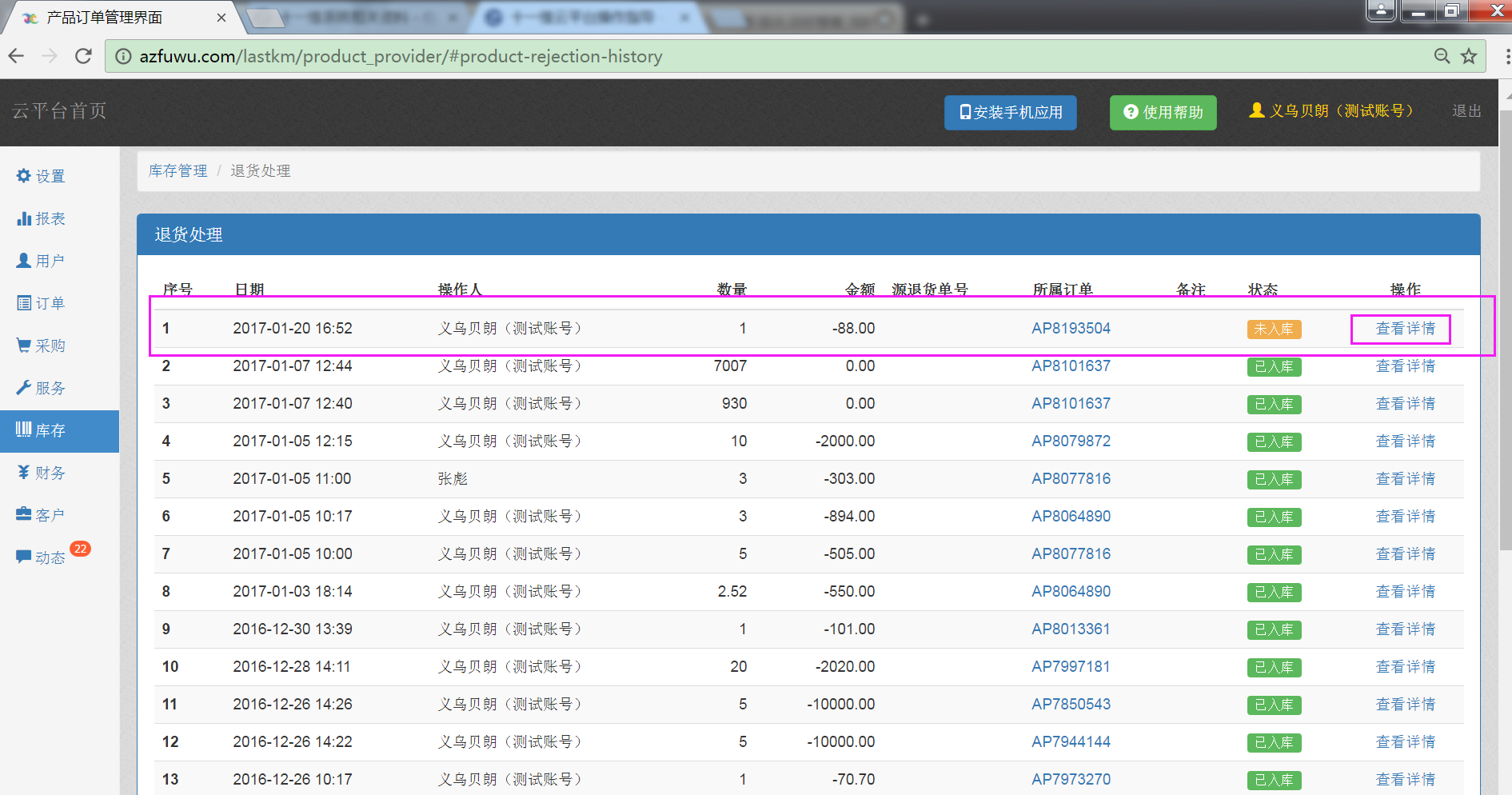The image size is (1512, 795).
Task: Open the 客户 customers briefcase item
Action: point(41,515)
